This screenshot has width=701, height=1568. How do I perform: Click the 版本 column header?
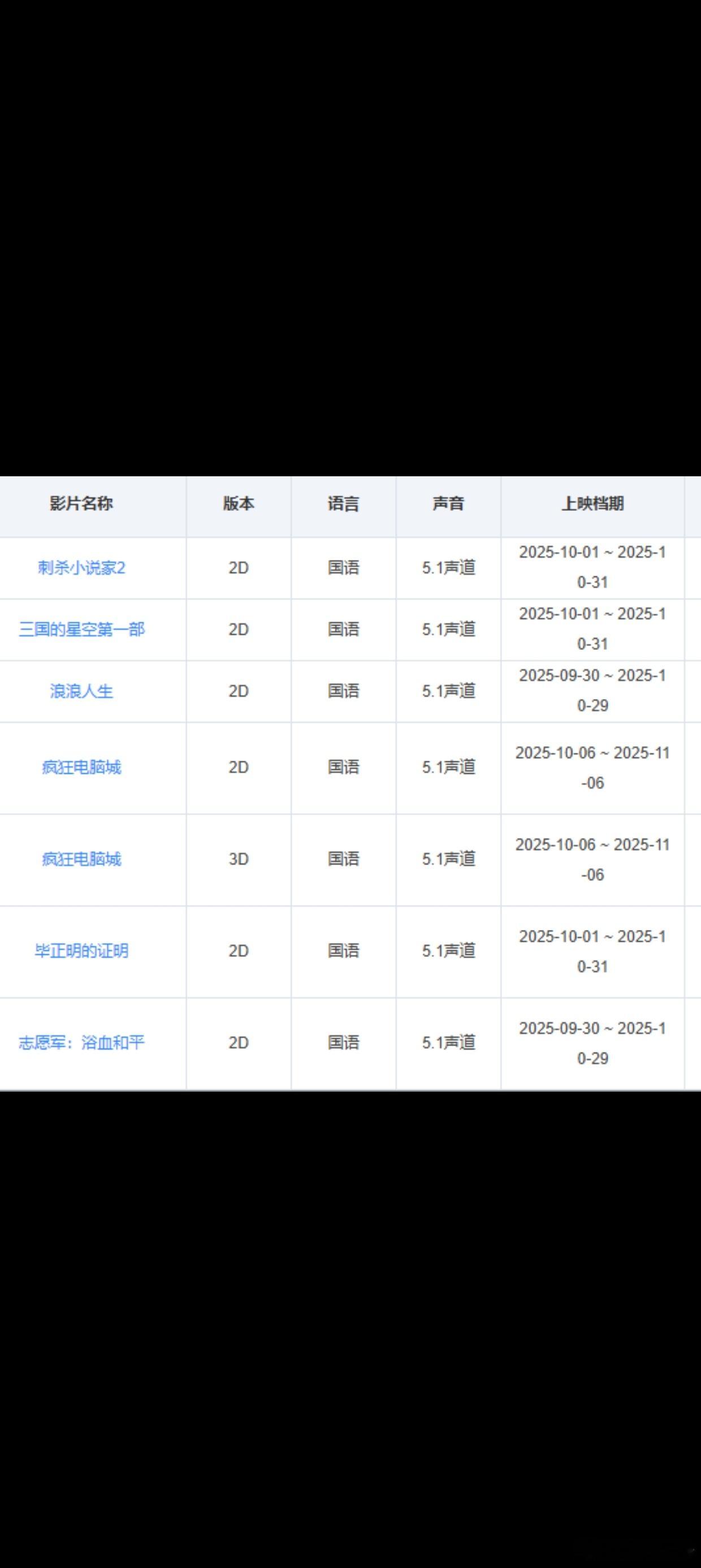tap(239, 504)
